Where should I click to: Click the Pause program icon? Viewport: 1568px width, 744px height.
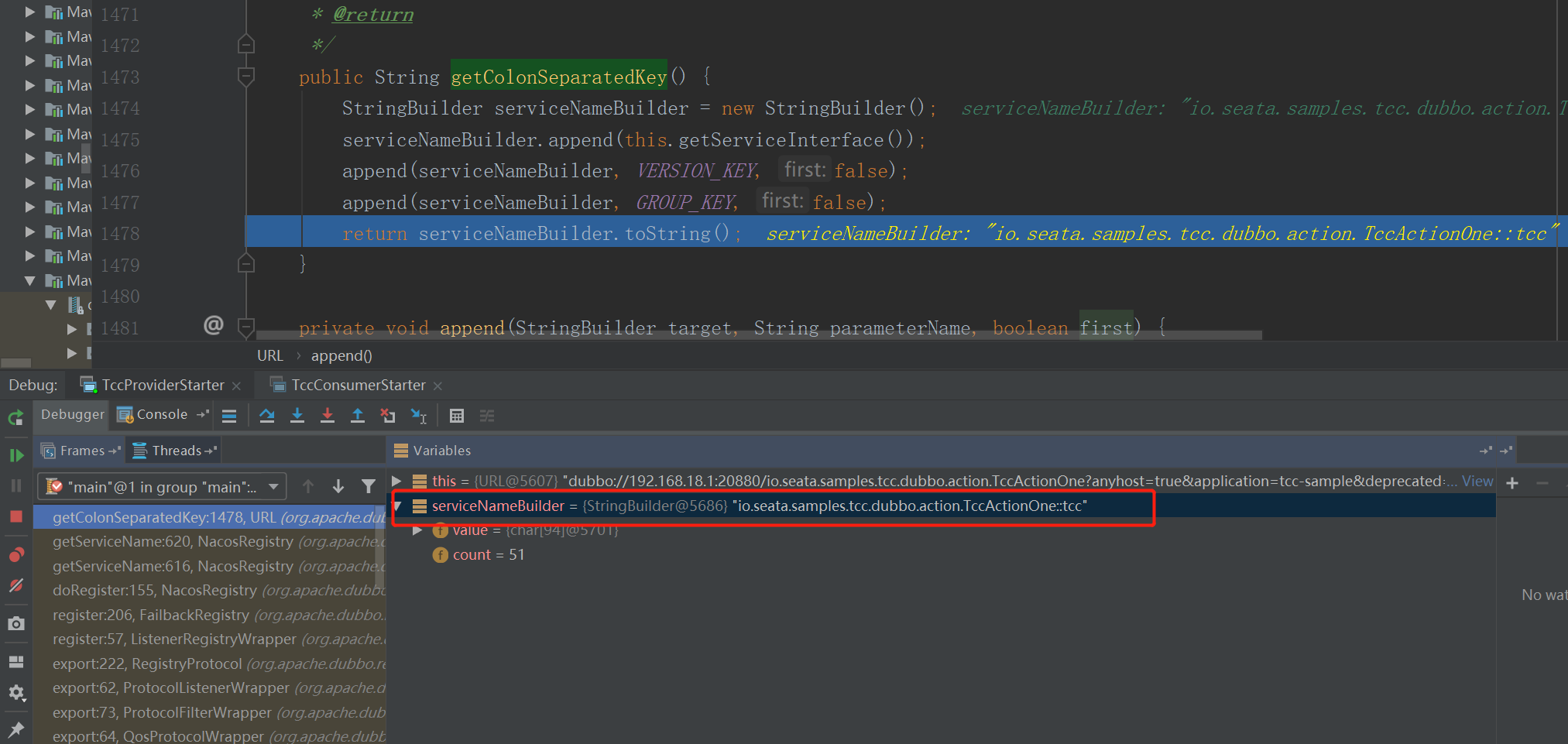click(x=15, y=485)
